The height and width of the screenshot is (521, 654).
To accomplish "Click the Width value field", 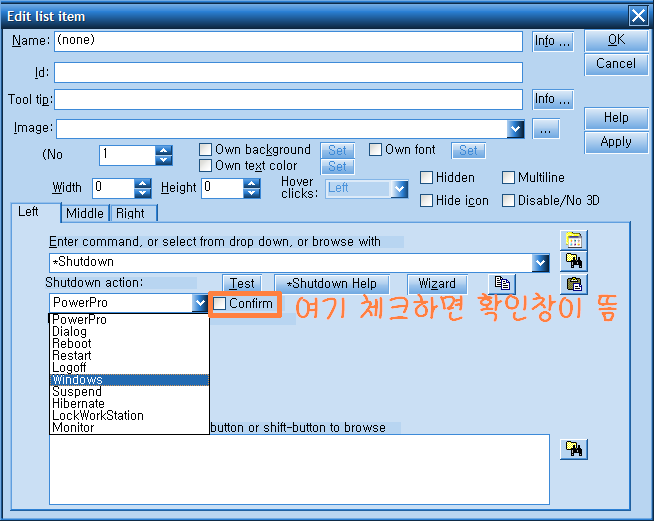I will 113,189.
